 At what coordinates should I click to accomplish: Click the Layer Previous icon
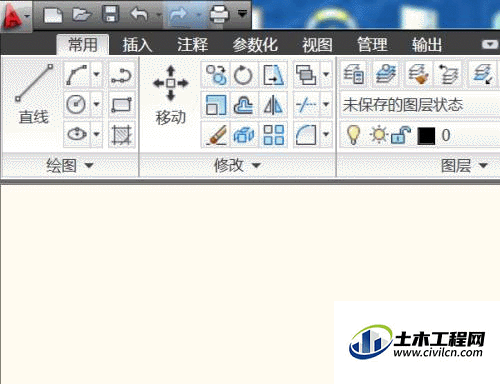click(449, 74)
